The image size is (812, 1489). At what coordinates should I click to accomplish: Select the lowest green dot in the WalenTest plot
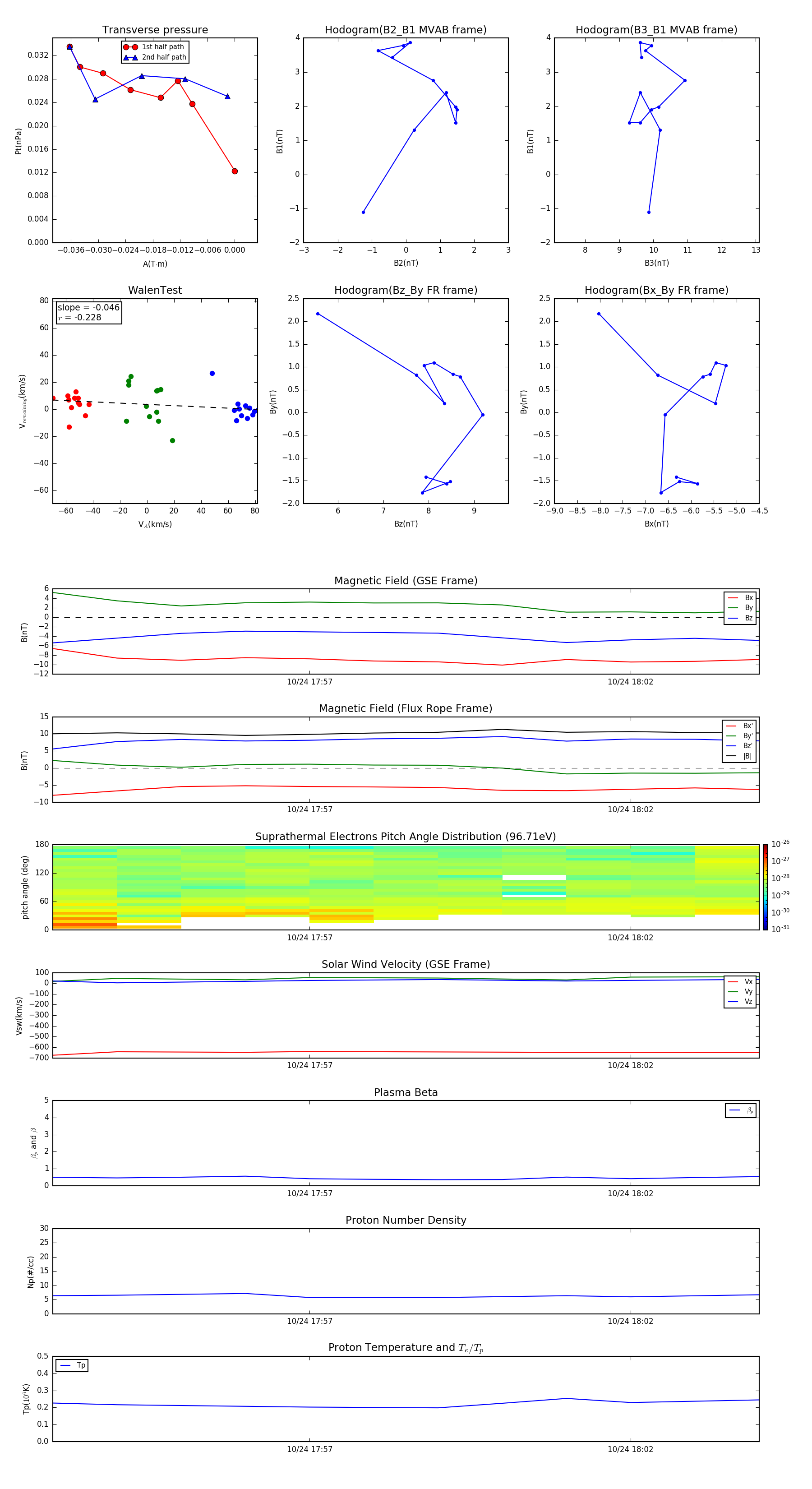point(172,441)
